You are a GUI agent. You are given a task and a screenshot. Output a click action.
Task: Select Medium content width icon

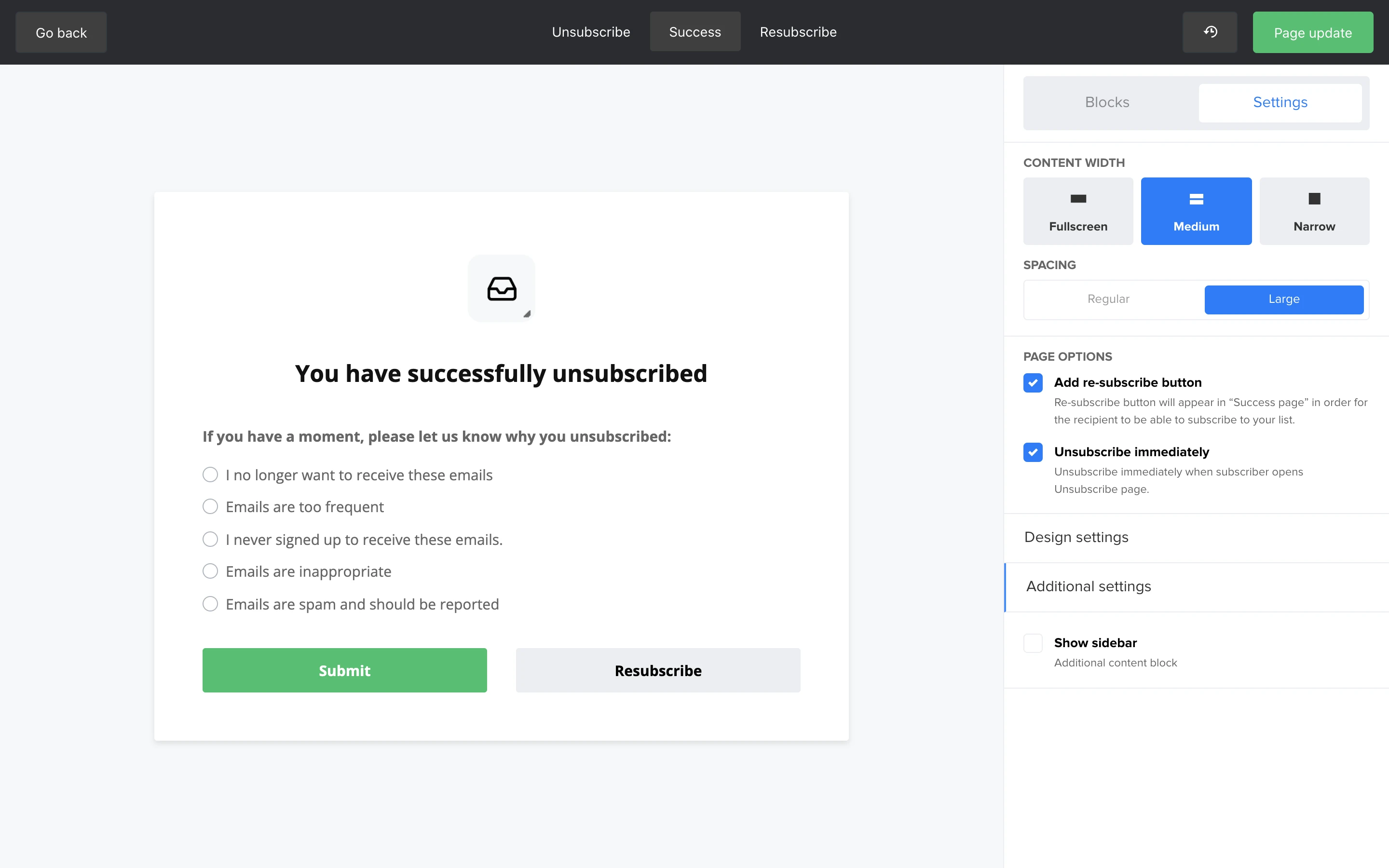pos(1196,199)
